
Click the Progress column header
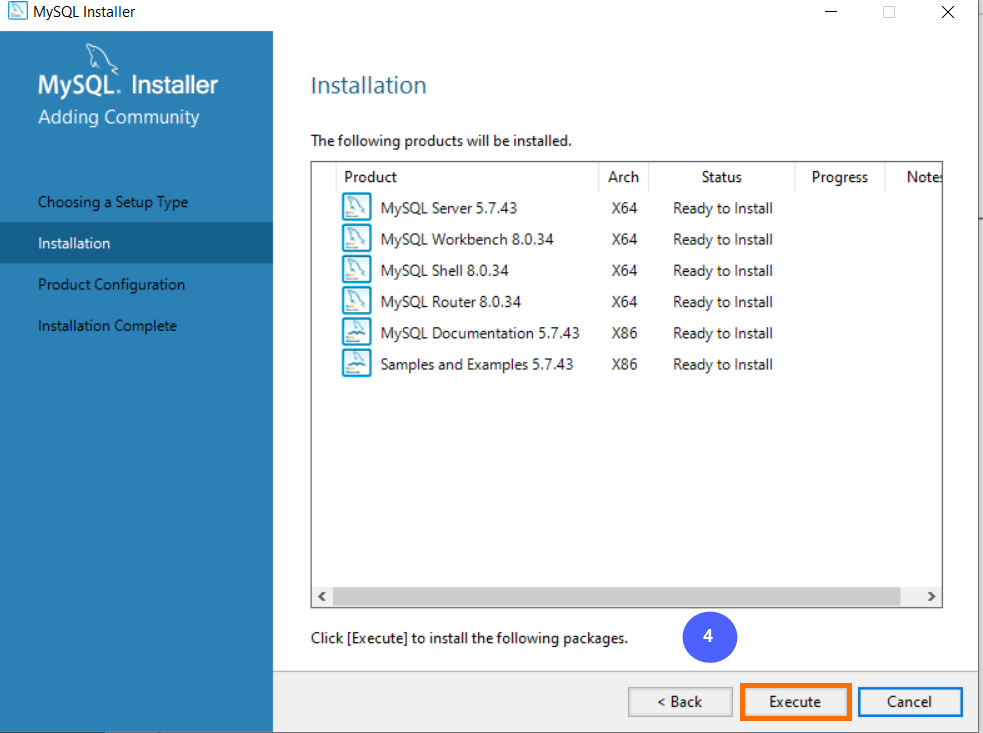[x=839, y=177]
